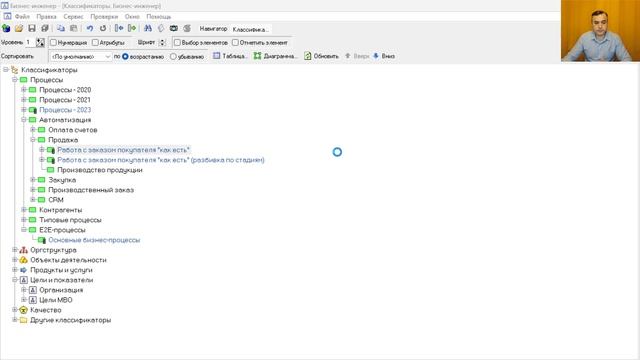Screen dimensions: 640x360
Task: Click the Навигатор toolbar button
Action: coord(213,29)
